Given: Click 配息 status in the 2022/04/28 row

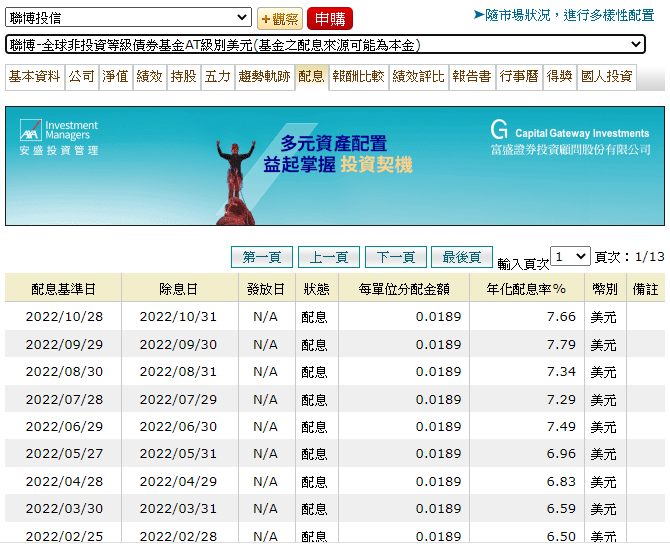Looking at the screenshot, I should point(314,482).
